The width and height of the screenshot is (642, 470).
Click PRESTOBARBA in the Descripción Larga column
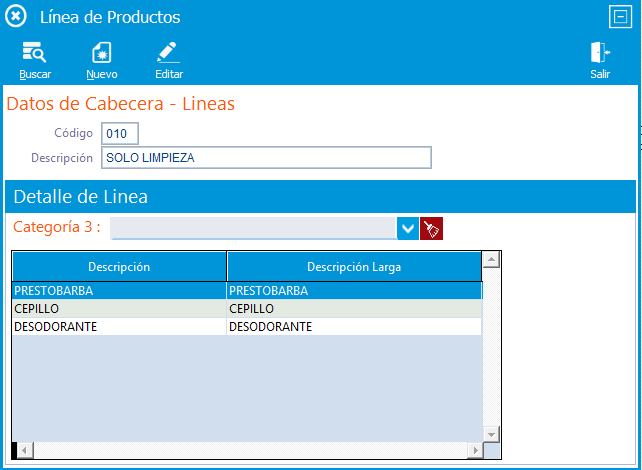click(354, 291)
